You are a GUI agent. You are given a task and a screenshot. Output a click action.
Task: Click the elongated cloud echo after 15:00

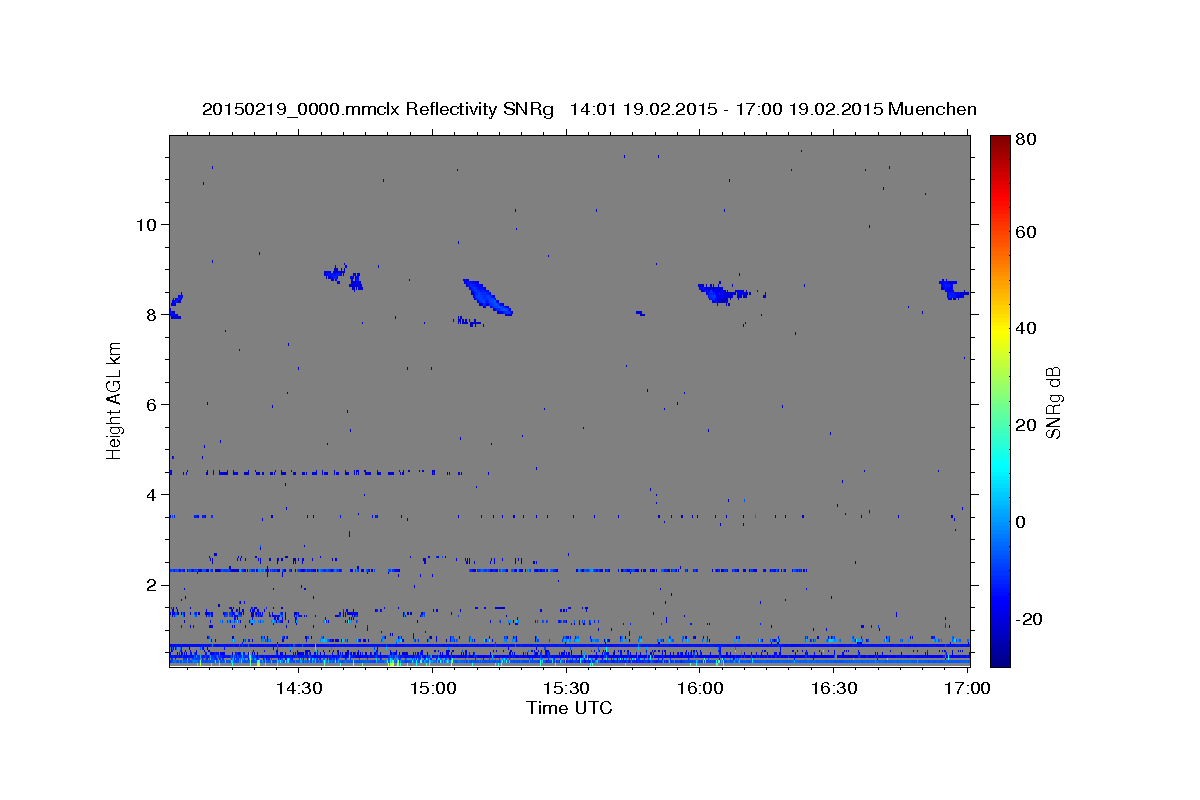pos(488,297)
